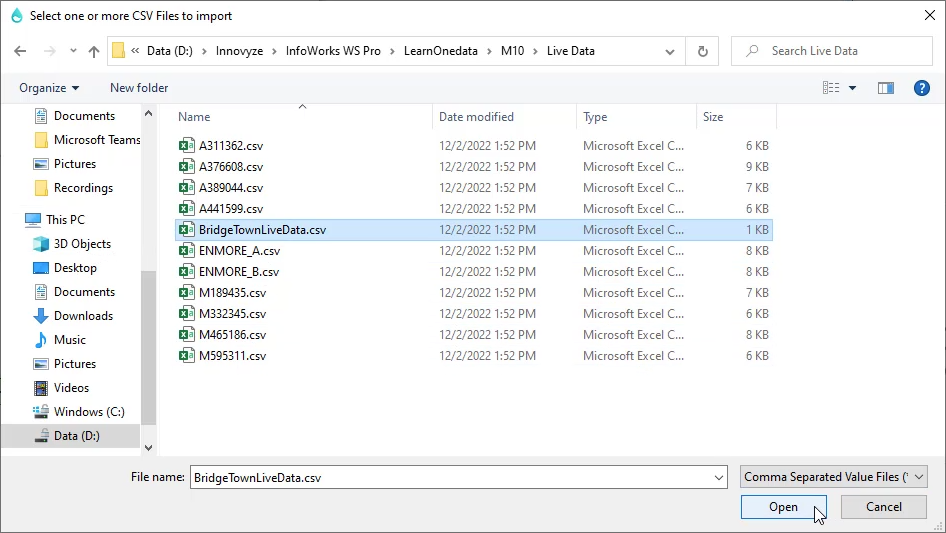Click the Cancel button
Image resolution: width=946 pixels, height=533 pixels.
point(884,507)
